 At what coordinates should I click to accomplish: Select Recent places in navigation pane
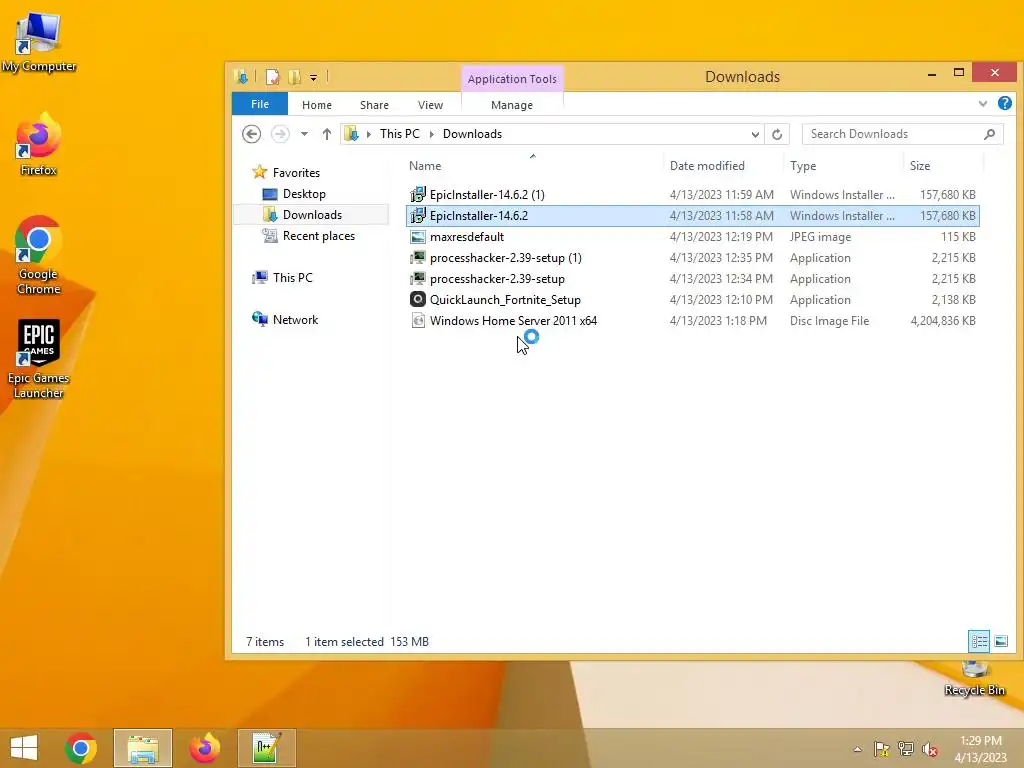pyautogui.click(x=319, y=236)
